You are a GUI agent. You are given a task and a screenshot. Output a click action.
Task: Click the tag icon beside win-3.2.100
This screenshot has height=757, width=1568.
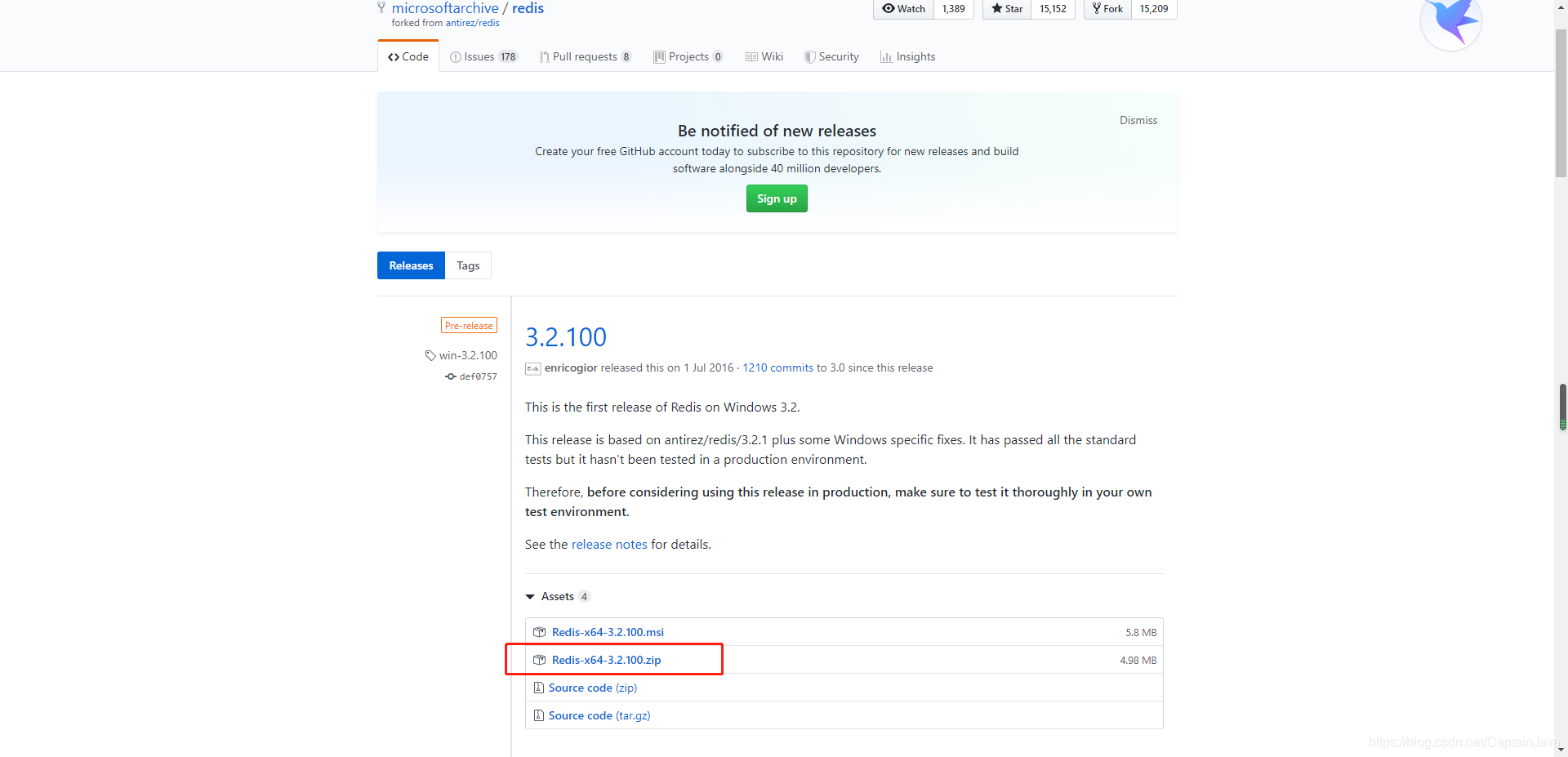click(x=430, y=355)
